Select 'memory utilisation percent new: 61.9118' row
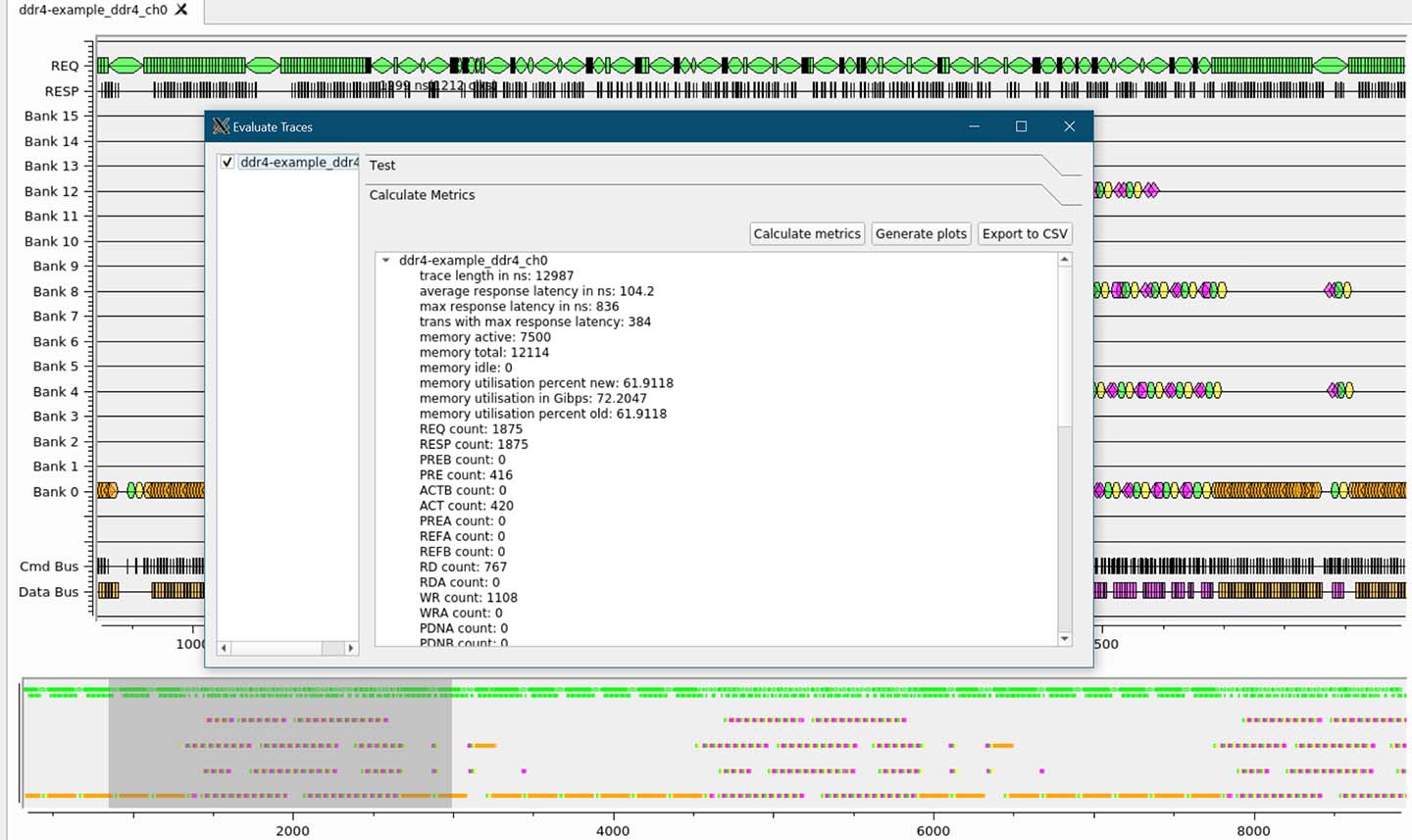This screenshot has width=1412, height=840. 546,383
